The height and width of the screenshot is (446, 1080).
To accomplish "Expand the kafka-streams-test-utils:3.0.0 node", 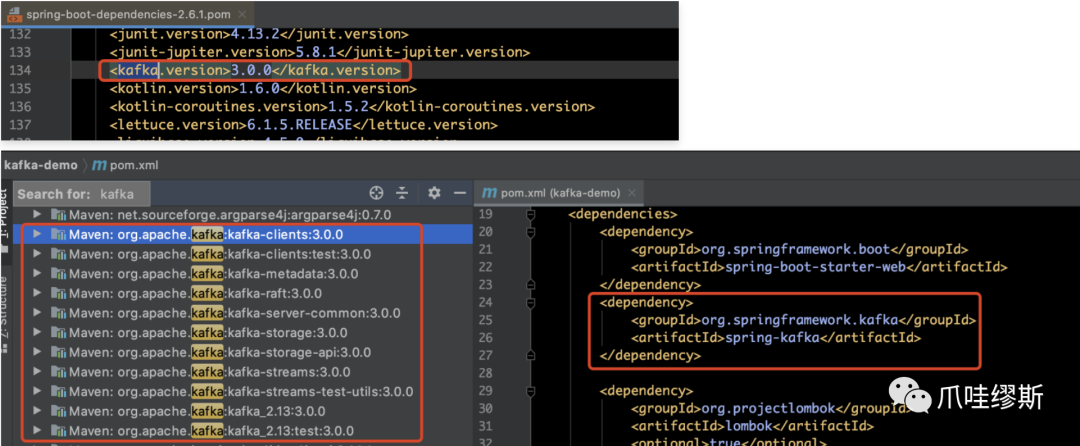I will [37, 392].
